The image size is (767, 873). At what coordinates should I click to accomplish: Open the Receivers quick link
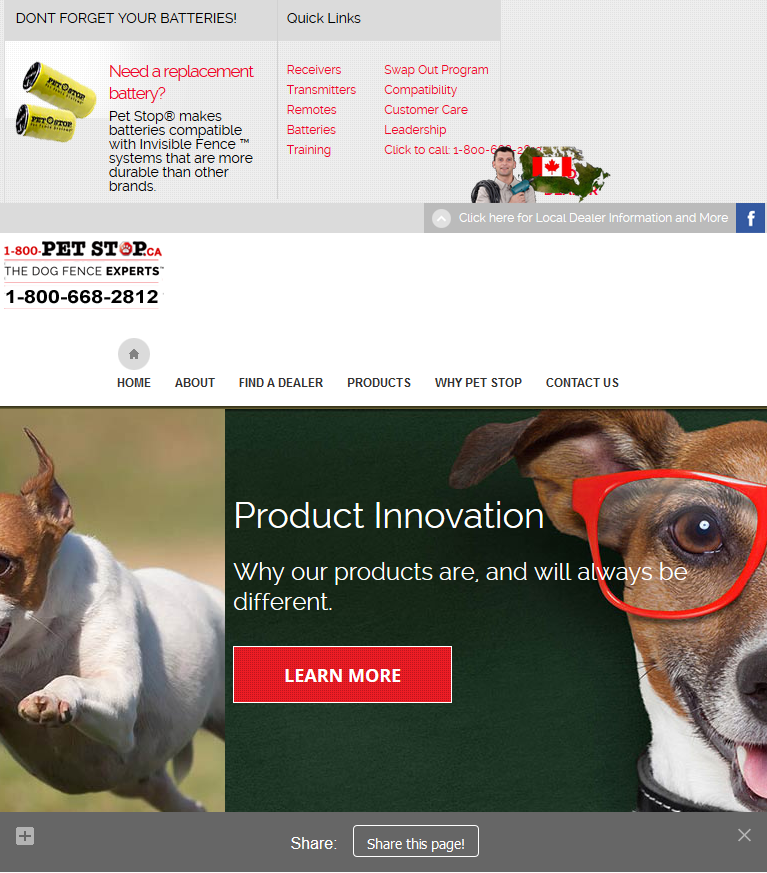pos(314,70)
